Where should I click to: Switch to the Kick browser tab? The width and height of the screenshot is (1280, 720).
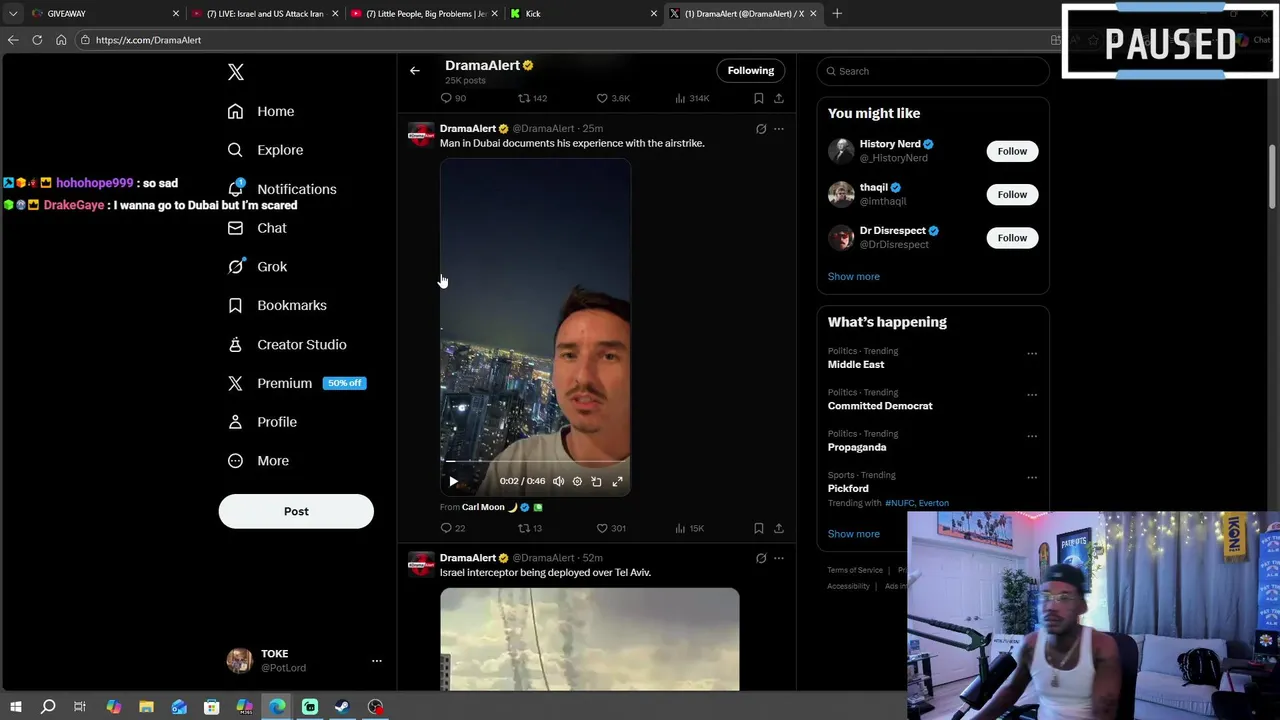pyautogui.click(x=584, y=14)
